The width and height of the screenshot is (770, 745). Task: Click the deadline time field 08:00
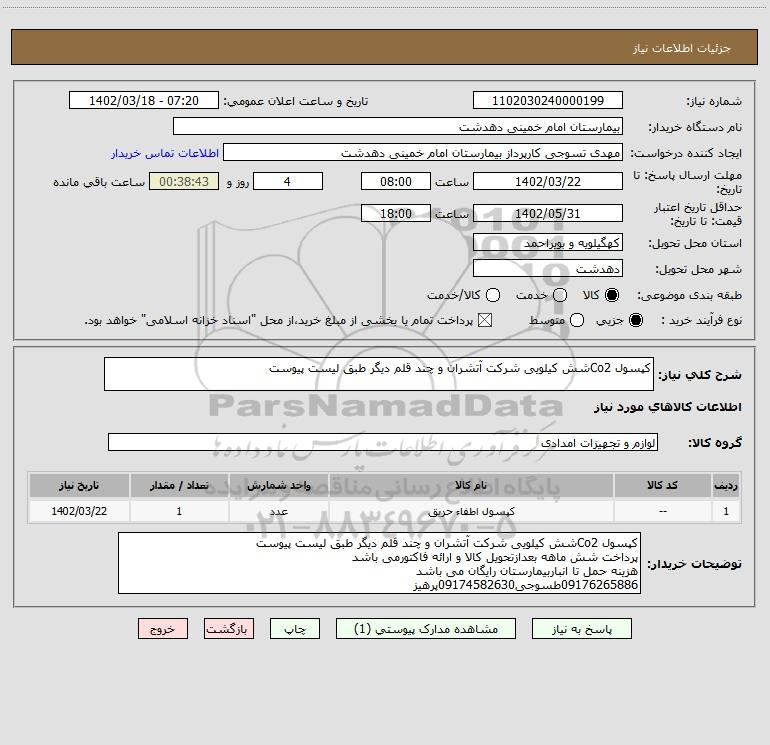[396, 181]
